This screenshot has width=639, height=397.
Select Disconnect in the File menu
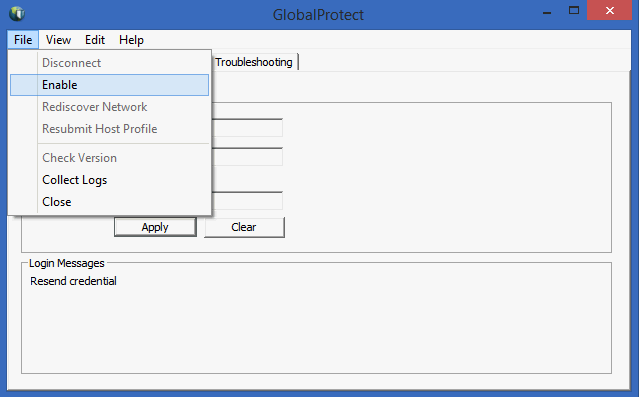(x=109, y=63)
